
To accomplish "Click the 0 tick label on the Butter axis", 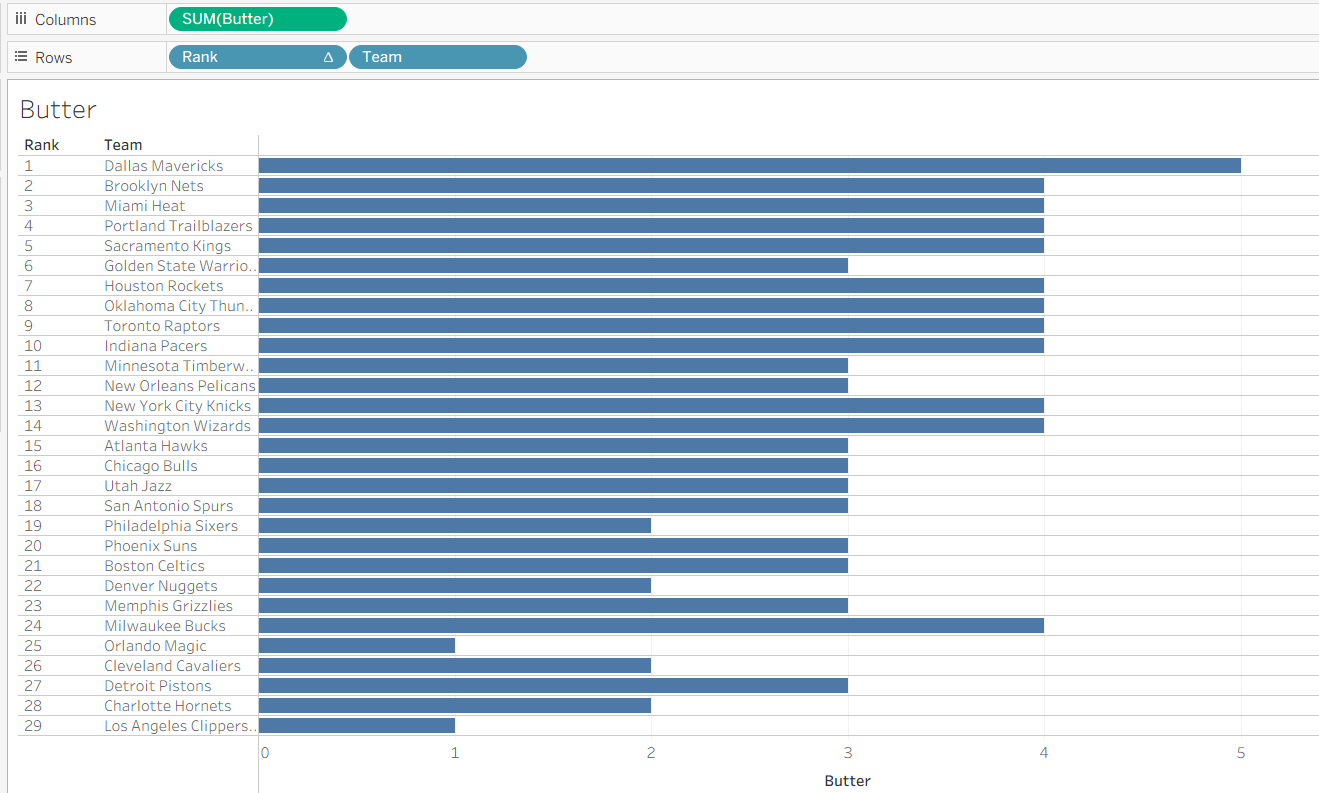I will 264,753.
